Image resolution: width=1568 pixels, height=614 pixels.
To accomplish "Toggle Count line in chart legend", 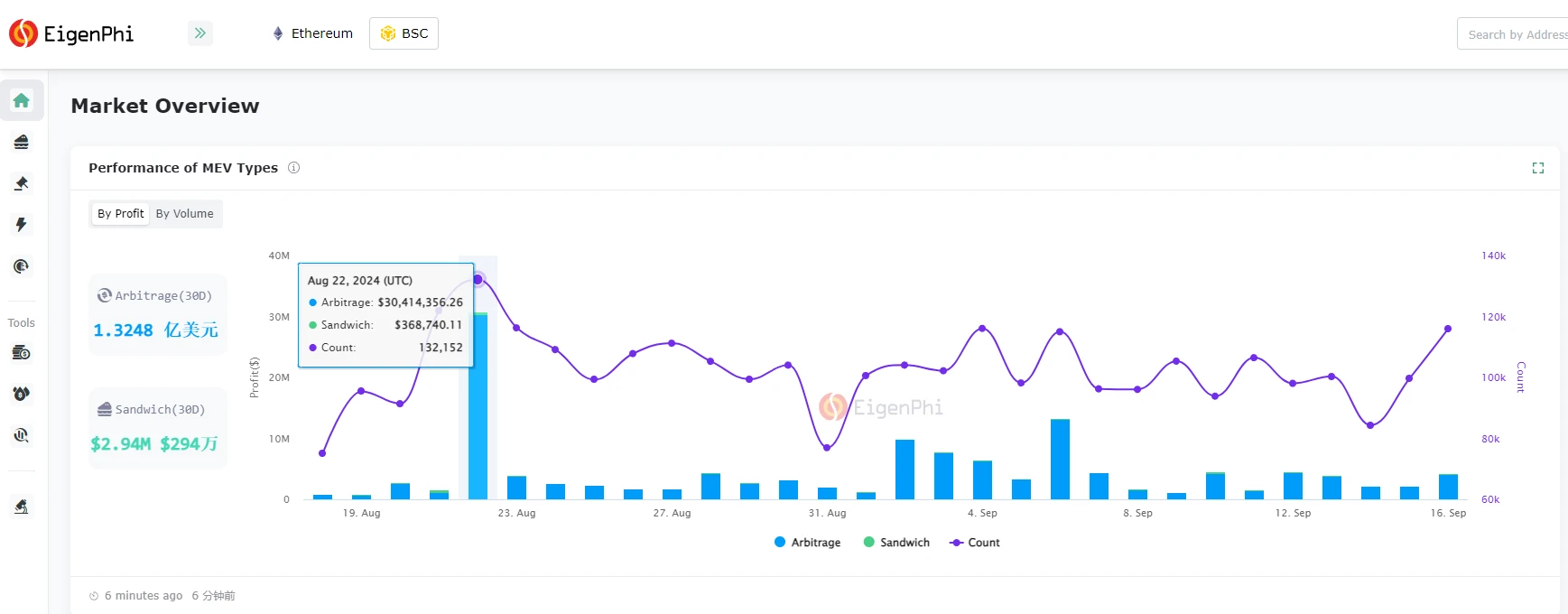I will [975, 543].
